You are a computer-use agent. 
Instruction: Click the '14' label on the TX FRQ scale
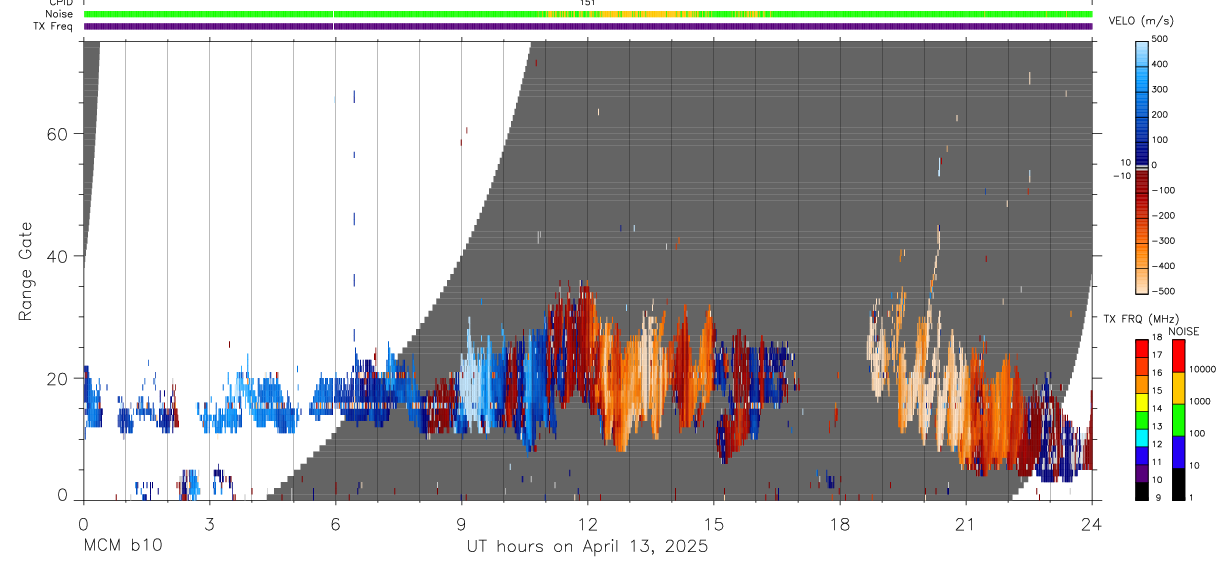coord(1157,409)
